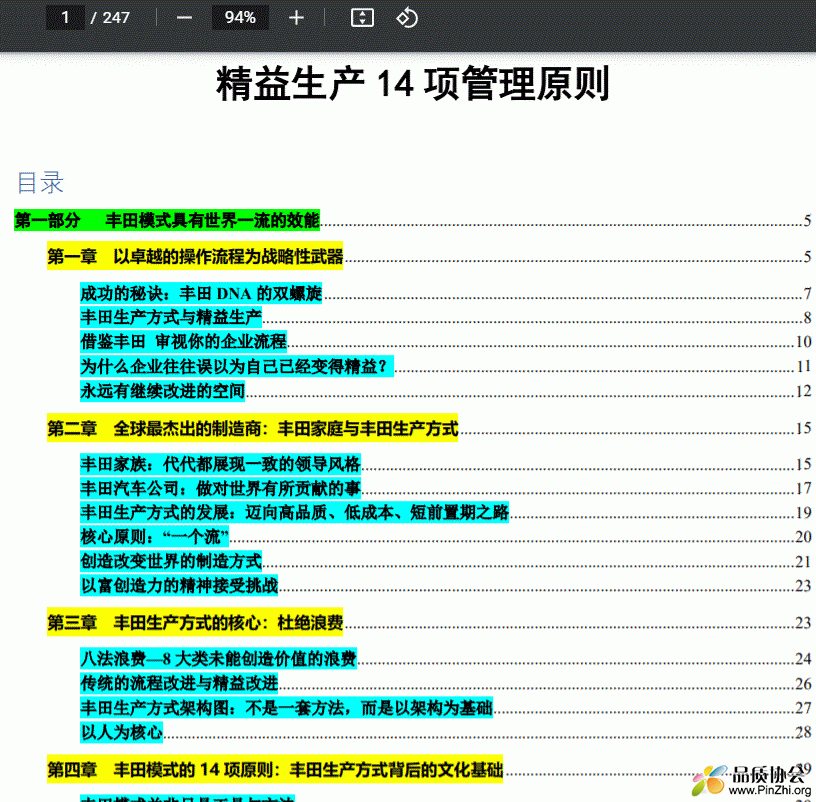Image resolution: width=816 pixels, height=802 pixels.
Task: Open 成功的秘诀：丰田 DNA 的双螺旋
Action: click(x=201, y=294)
